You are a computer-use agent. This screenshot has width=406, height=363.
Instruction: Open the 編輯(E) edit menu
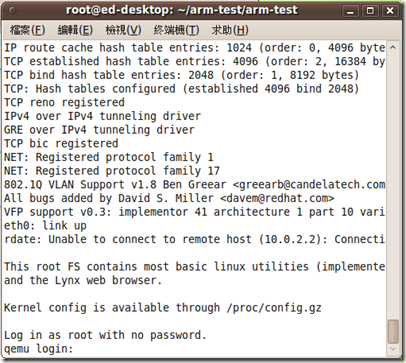[75, 30]
